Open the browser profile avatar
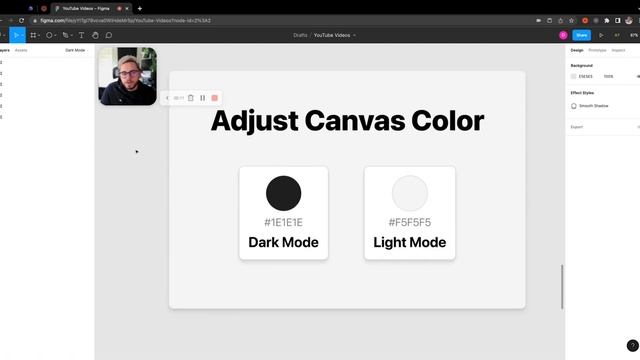Image resolution: width=640 pixels, height=360 pixels. 629,20
